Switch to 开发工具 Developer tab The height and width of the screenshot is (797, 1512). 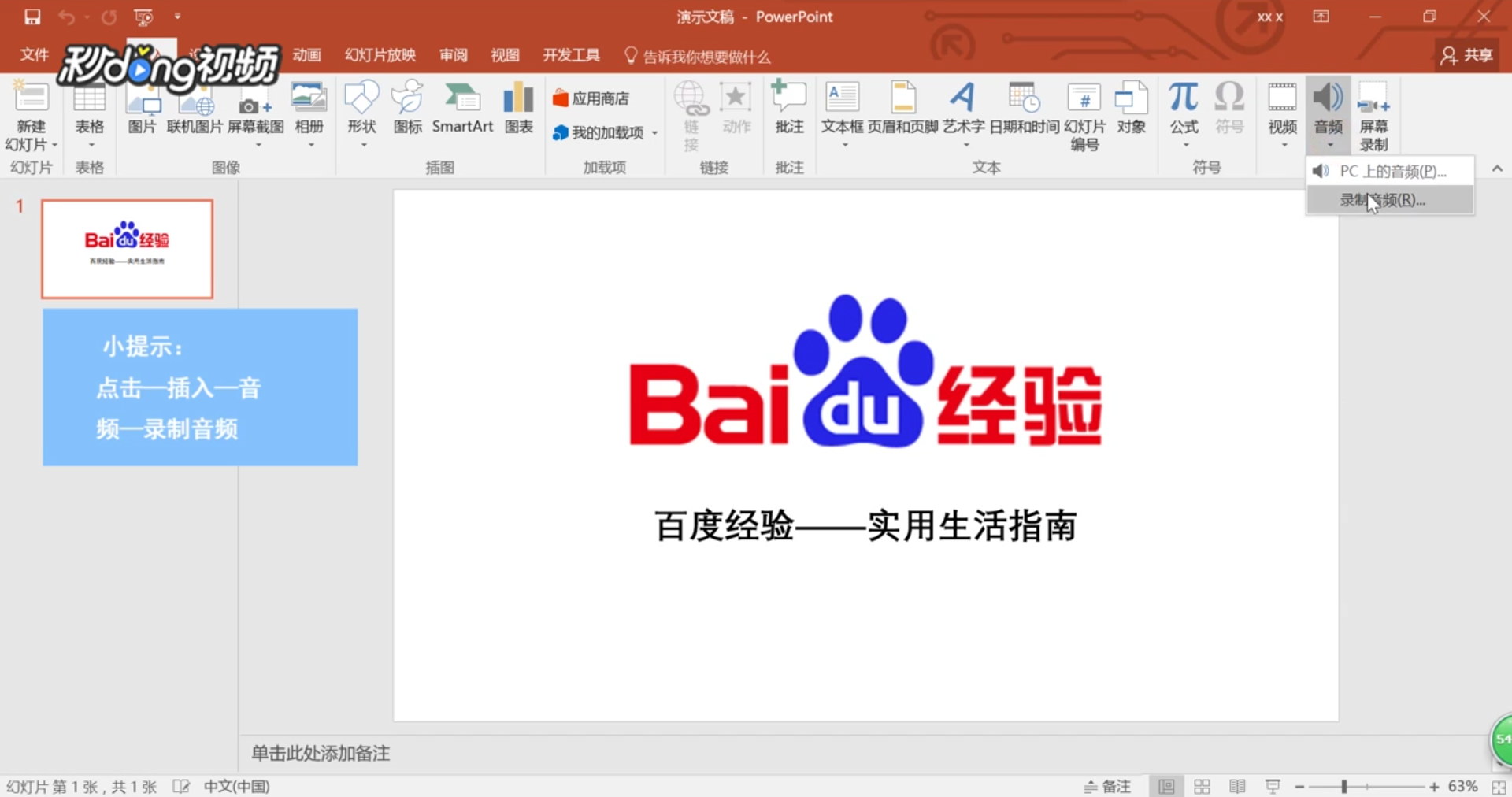coord(571,55)
